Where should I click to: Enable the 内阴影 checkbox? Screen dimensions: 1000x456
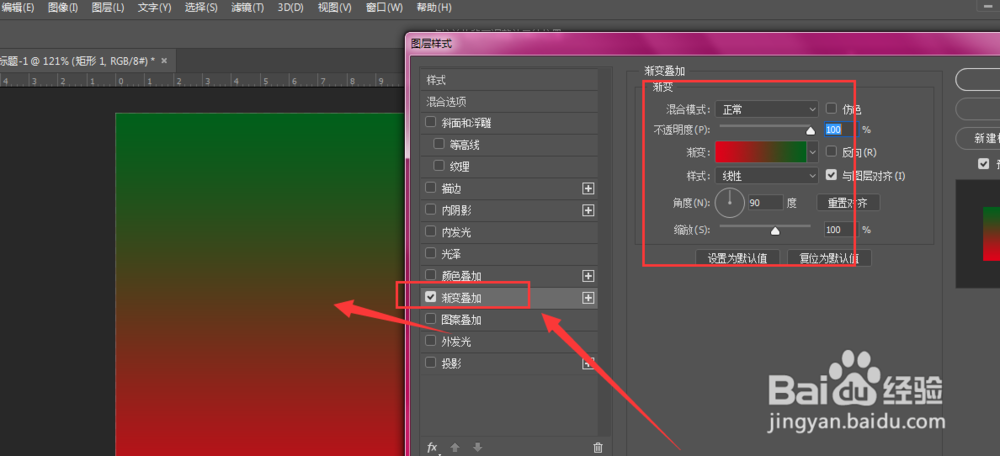[430, 210]
